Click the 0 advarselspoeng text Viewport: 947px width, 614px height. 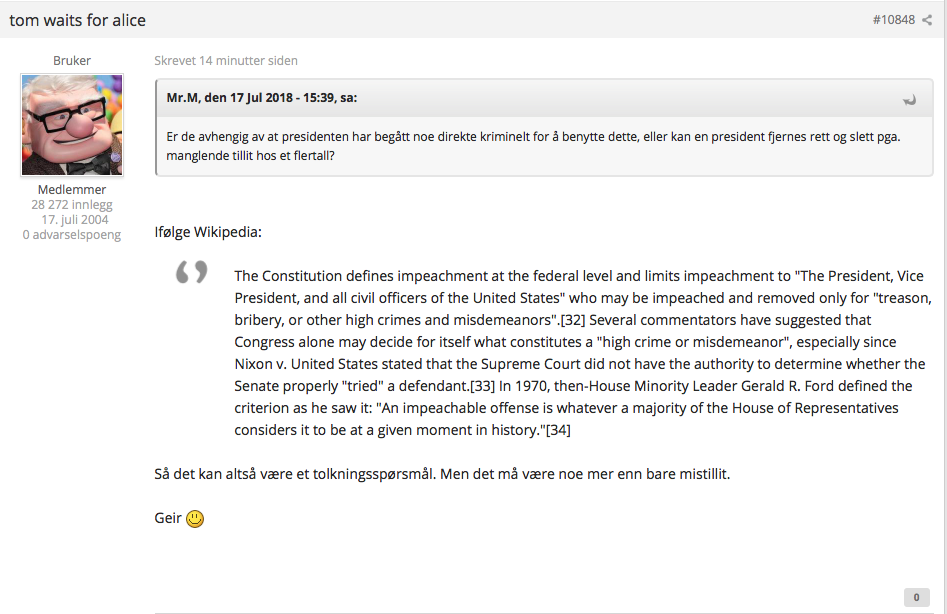tap(72, 235)
